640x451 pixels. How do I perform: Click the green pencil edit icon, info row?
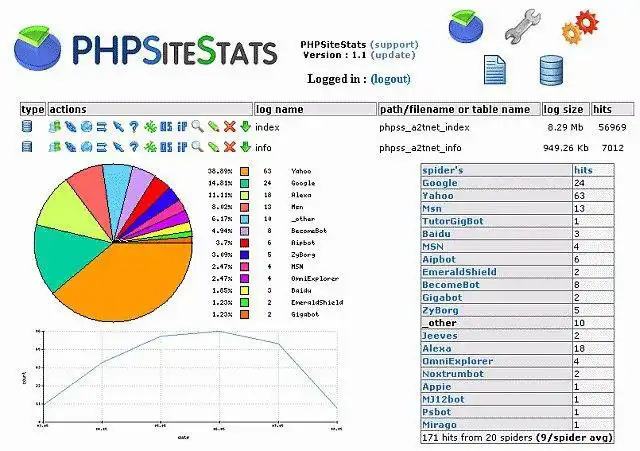(213, 147)
